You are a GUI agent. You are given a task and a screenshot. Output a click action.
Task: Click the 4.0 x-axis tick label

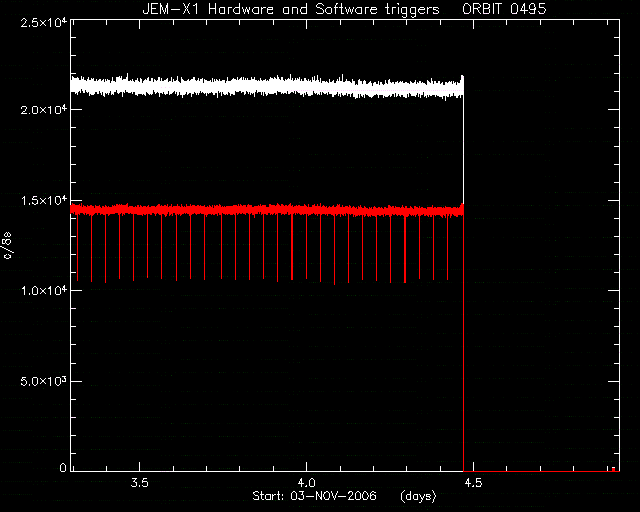306,483
